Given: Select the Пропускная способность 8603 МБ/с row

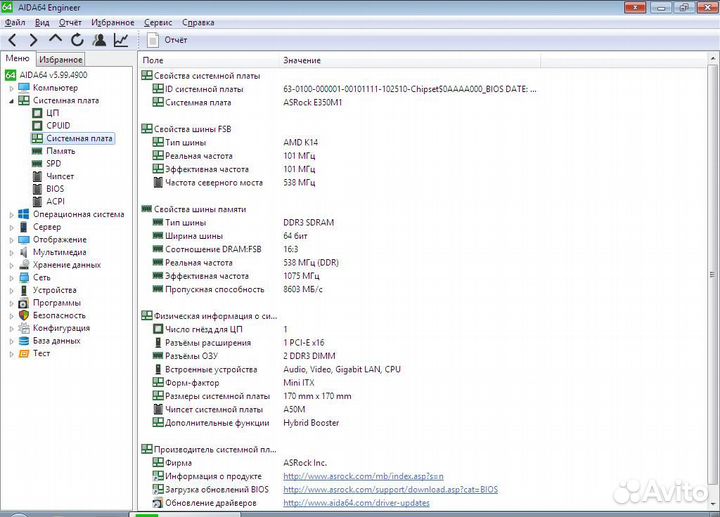Looking at the screenshot, I should (237, 289).
